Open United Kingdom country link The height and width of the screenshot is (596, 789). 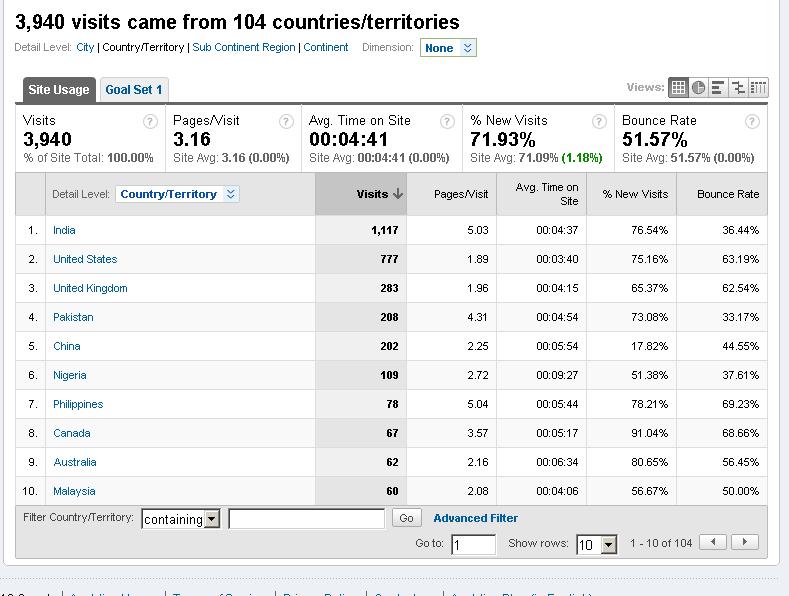tap(90, 288)
